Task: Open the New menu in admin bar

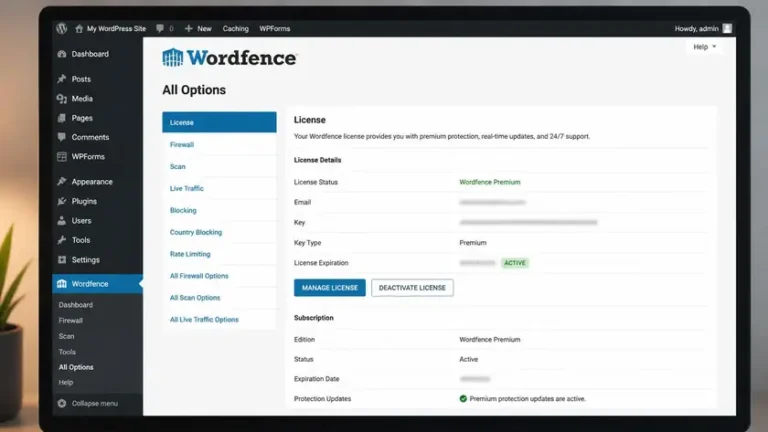Action: (x=204, y=28)
